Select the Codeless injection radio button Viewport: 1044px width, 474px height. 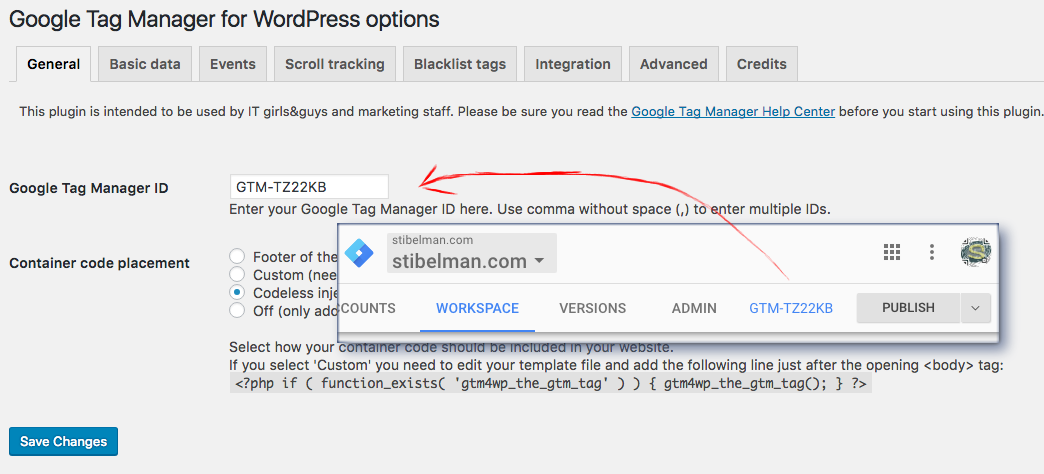point(236,292)
